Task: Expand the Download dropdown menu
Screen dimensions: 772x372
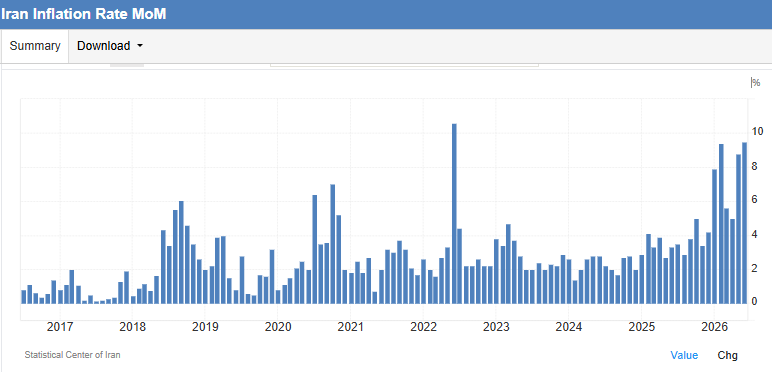Action: 110,46
